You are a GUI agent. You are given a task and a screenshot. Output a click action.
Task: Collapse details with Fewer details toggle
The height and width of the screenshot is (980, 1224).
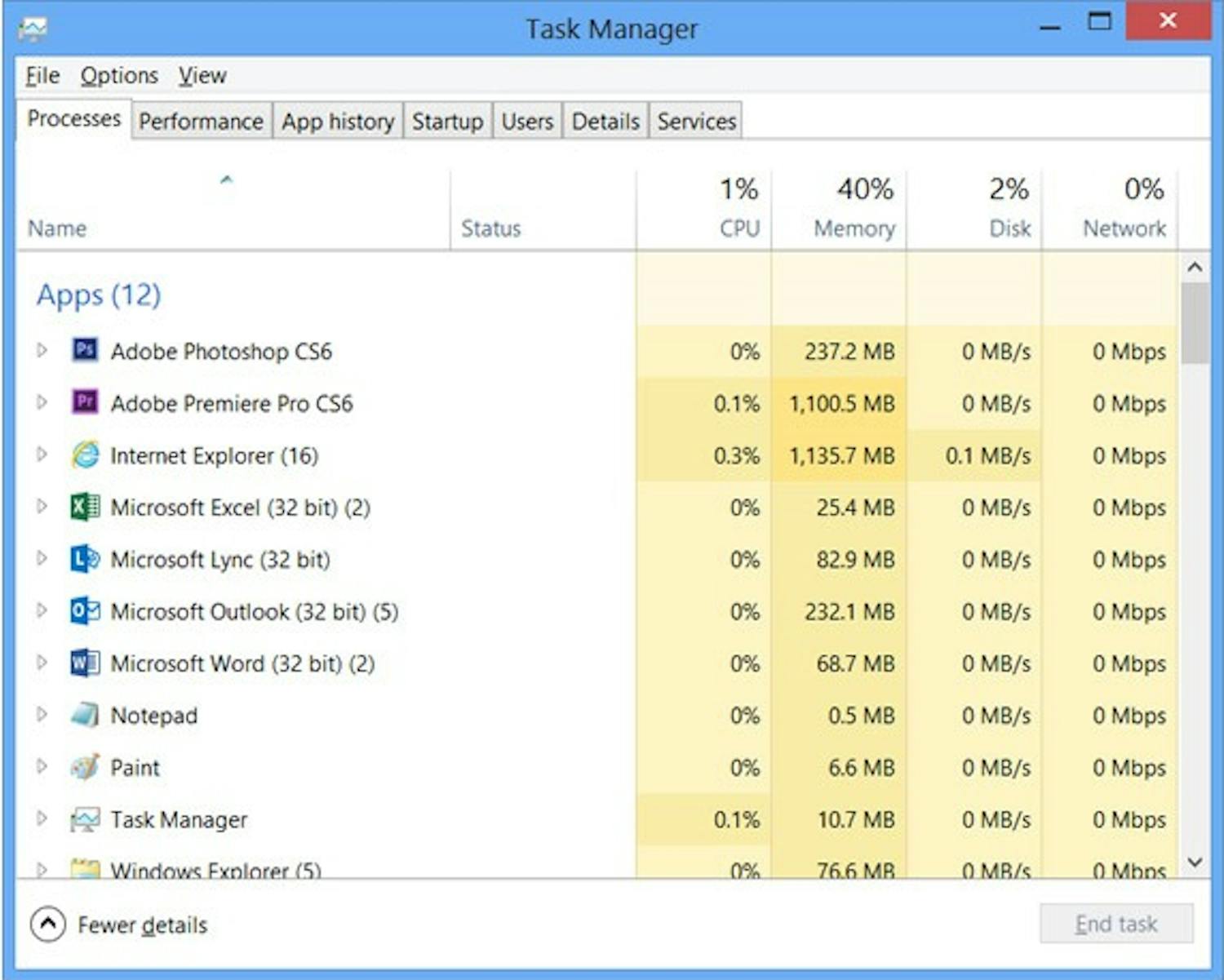click(x=121, y=925)
